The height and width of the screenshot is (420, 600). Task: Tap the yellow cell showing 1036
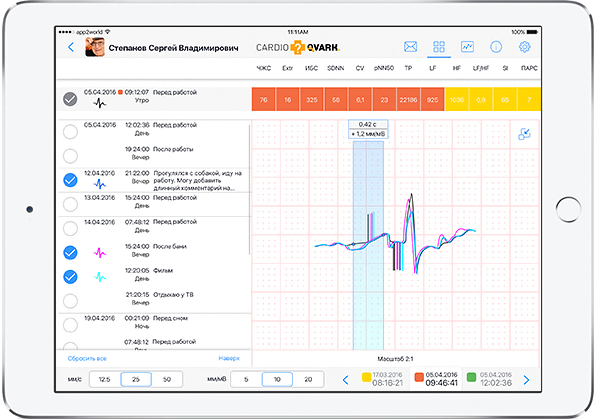pos(457,99)
